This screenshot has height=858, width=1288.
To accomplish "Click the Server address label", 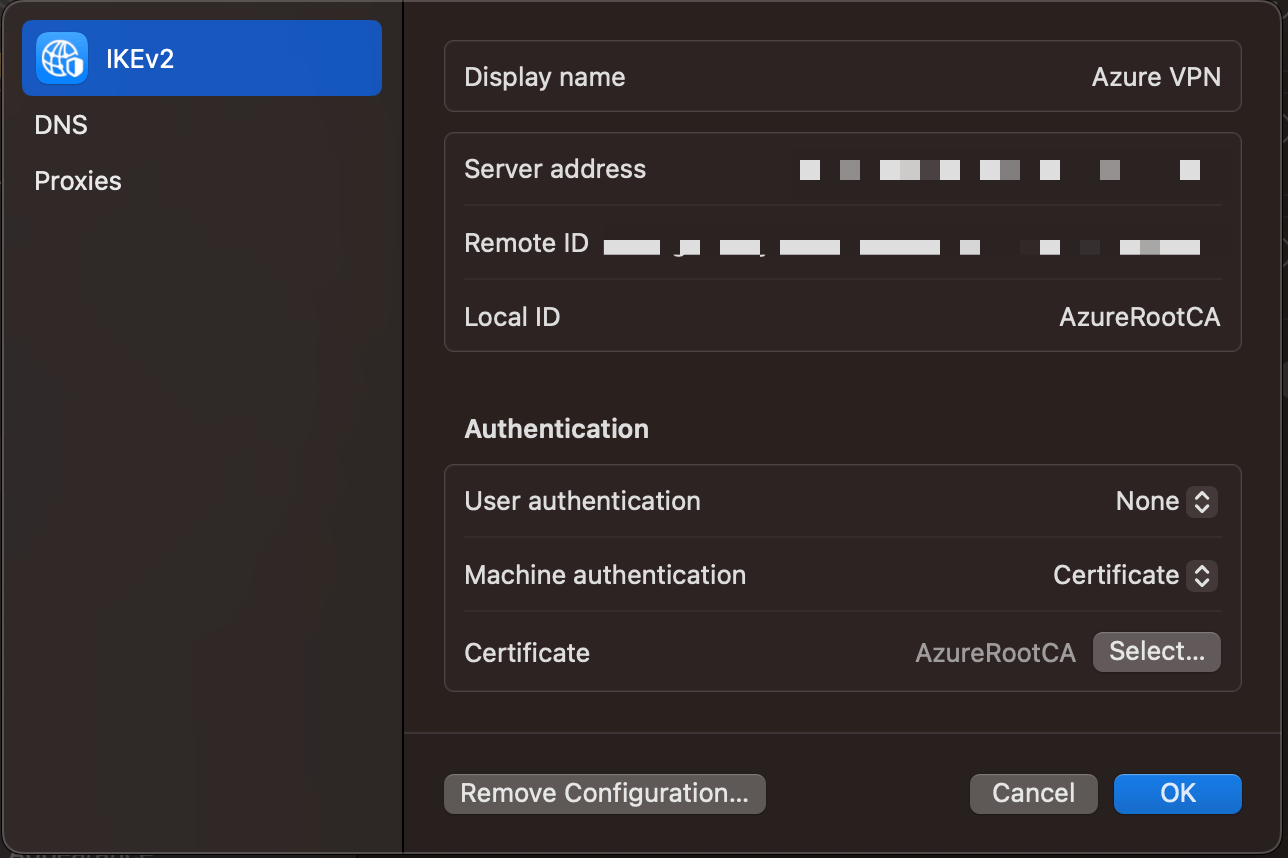I will pos(555,169).
